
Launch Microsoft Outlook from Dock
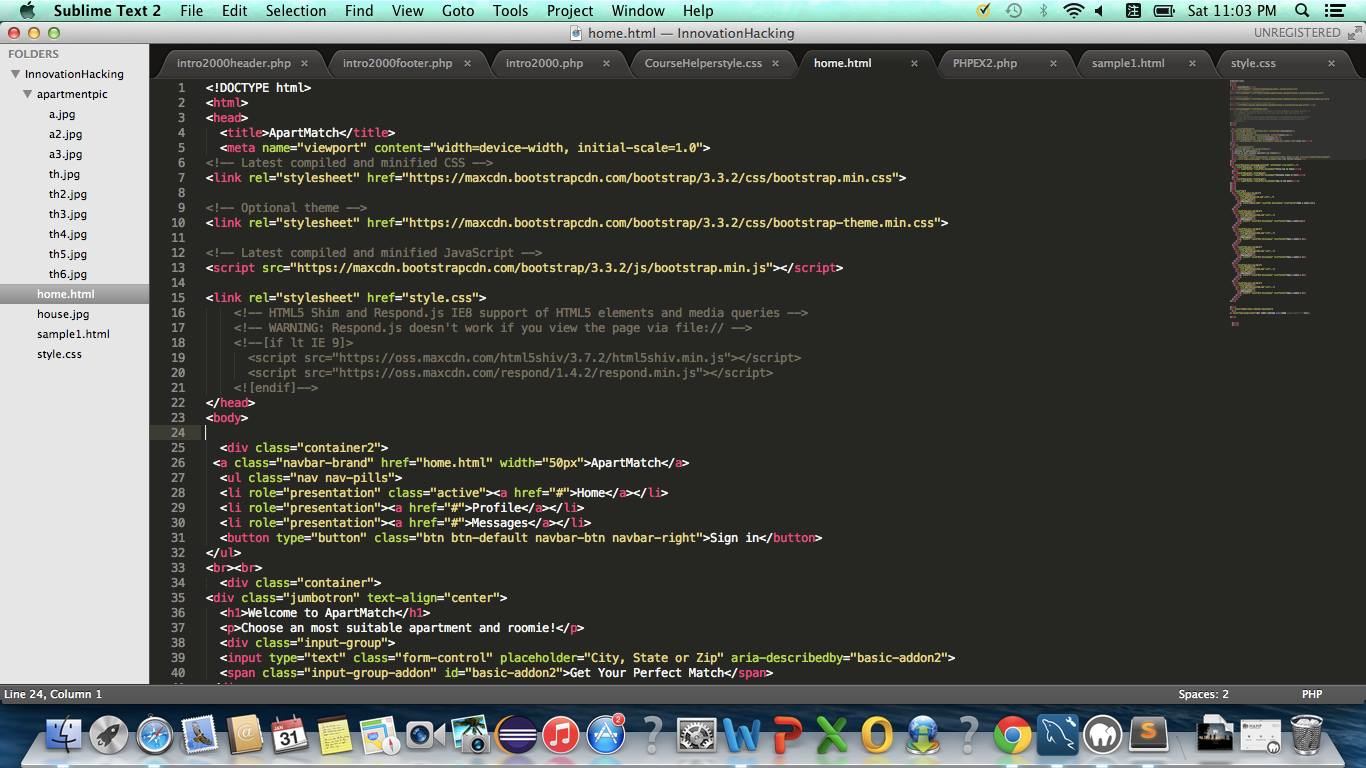click(x=877, y=736)
